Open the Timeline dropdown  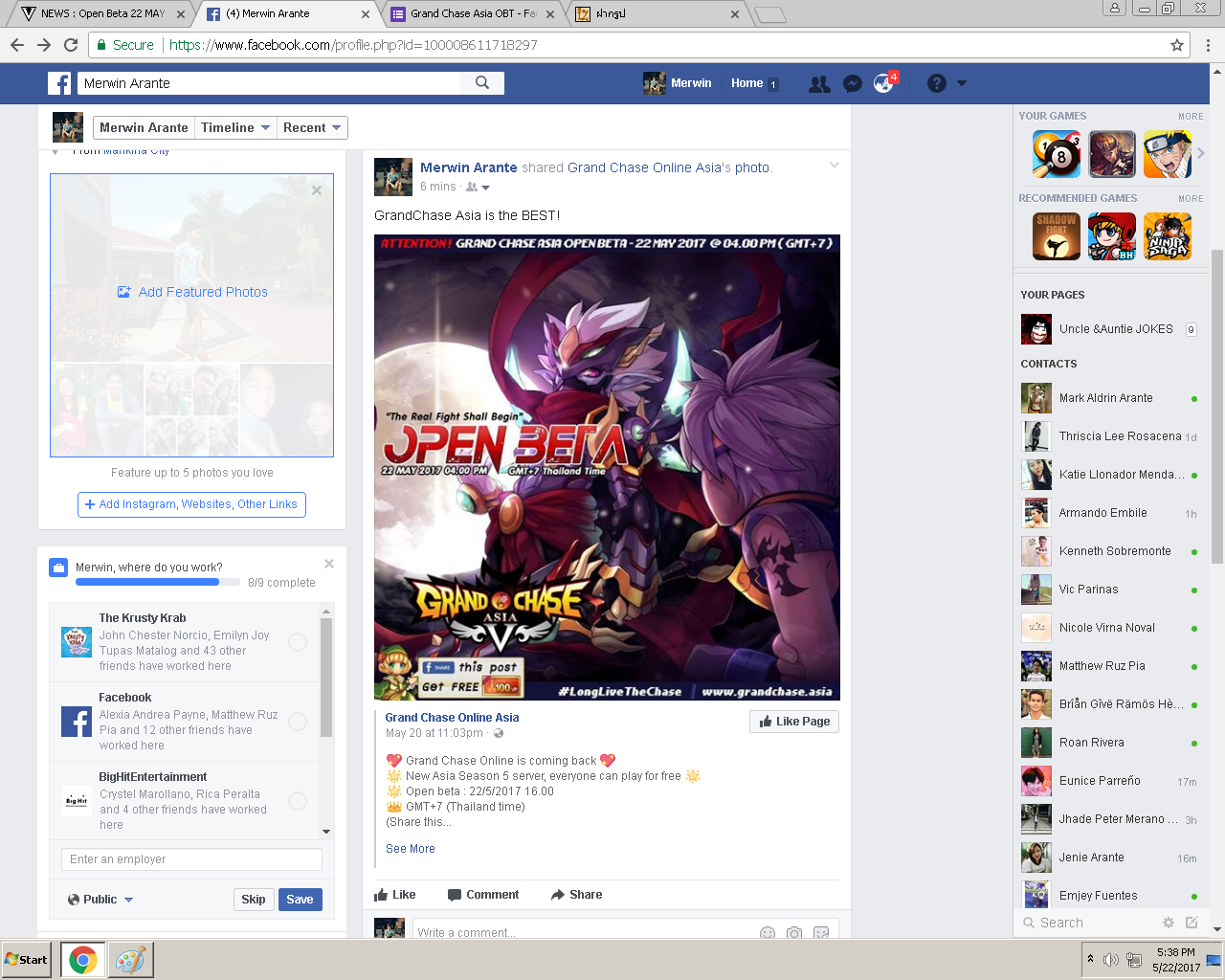(235, 128)
